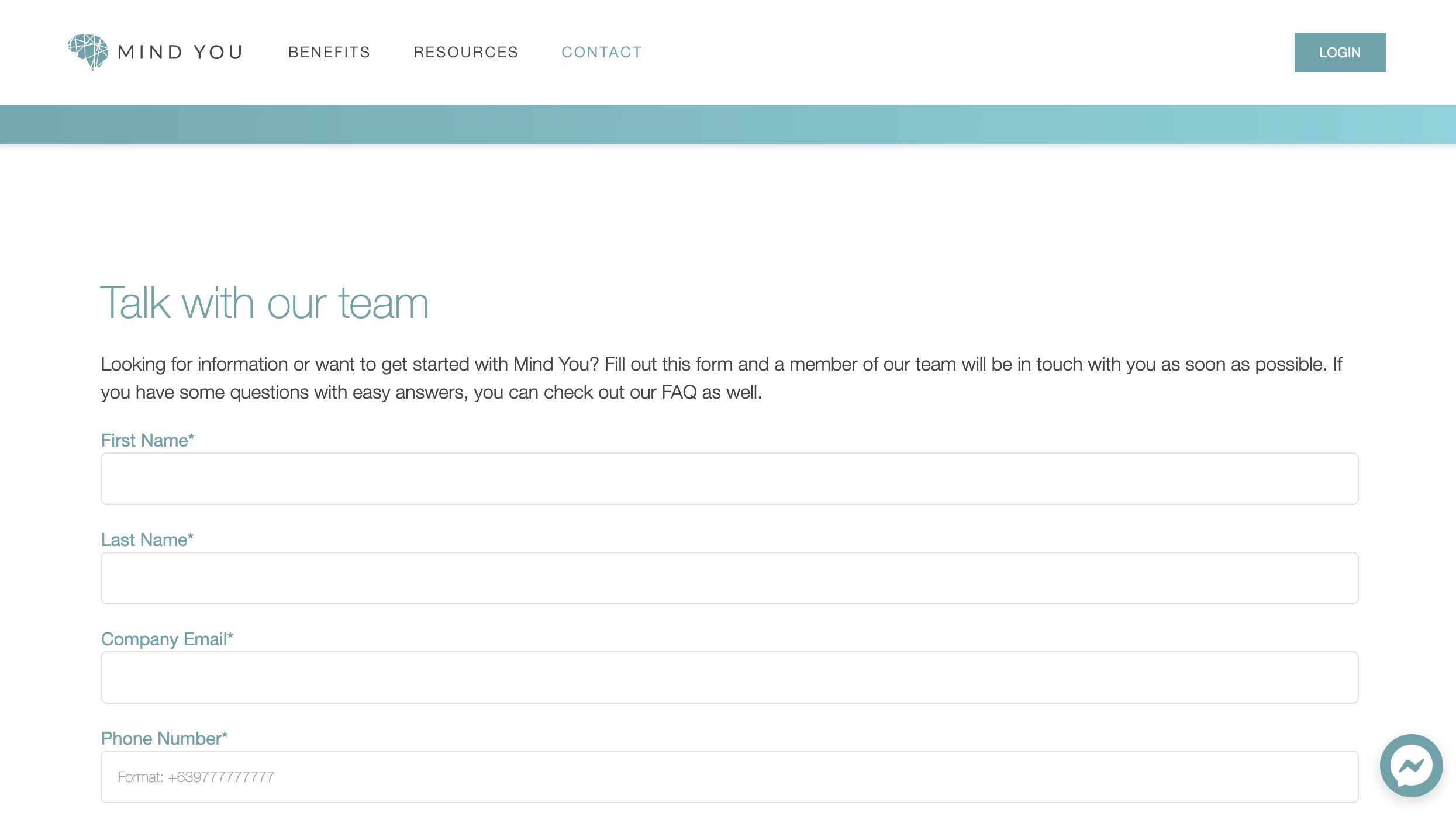Focus the First Name input field
1456x823 pixels.
pos(729,479)
